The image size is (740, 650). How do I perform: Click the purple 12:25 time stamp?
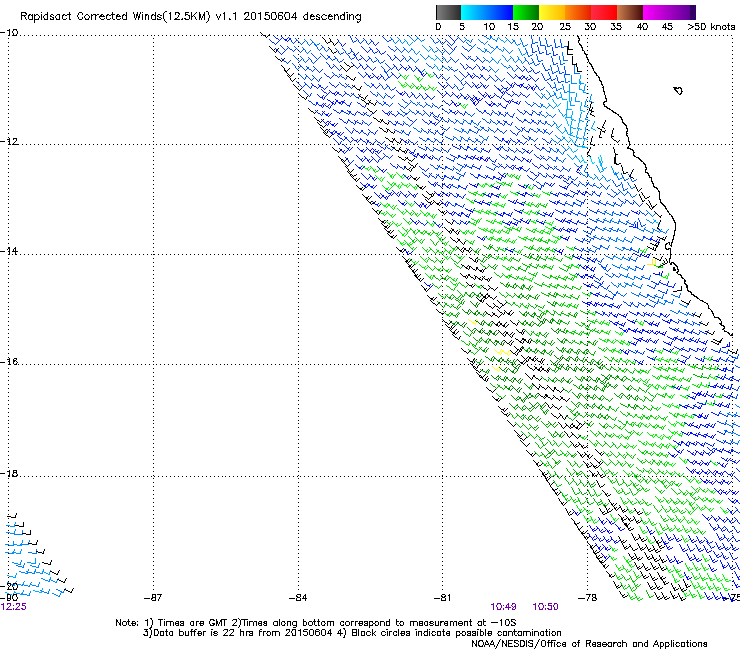(14, 607)
